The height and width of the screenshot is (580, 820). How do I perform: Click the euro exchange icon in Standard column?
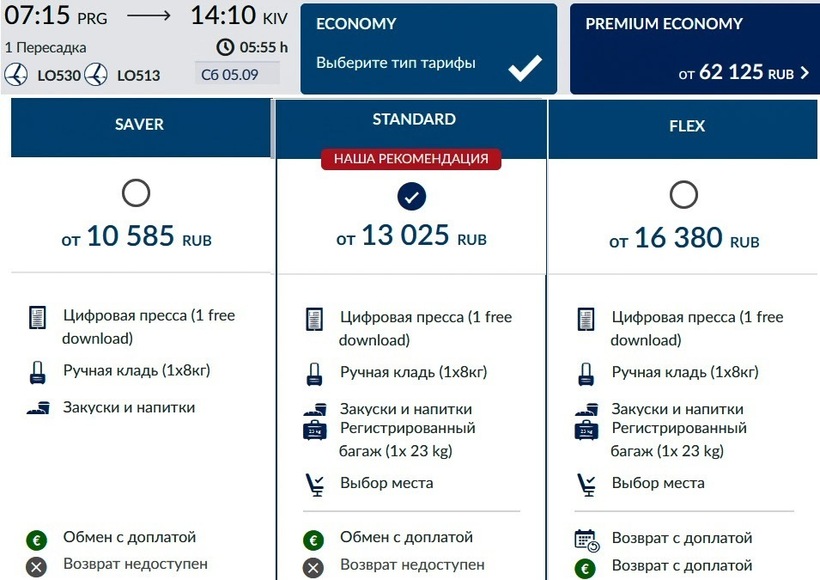tap(314, 540)
